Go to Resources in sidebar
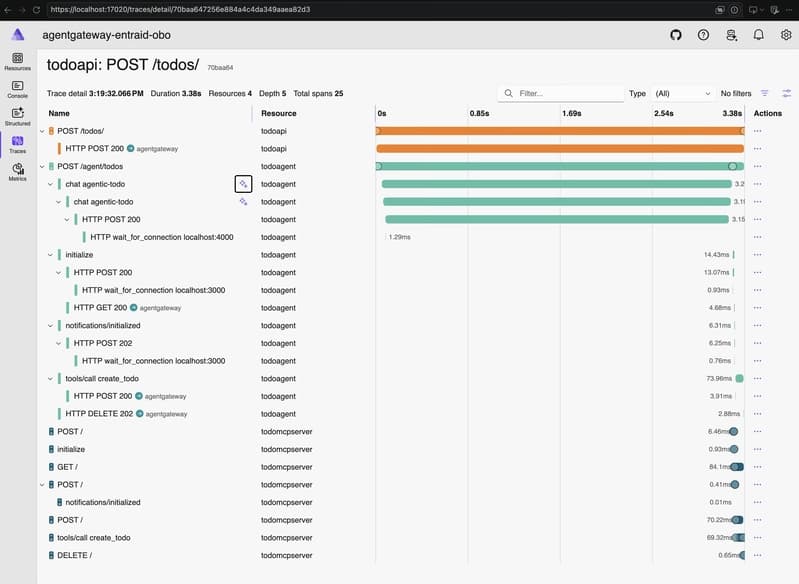The height and width of the screenshot is (584, 799). click(x=17, y=61)
